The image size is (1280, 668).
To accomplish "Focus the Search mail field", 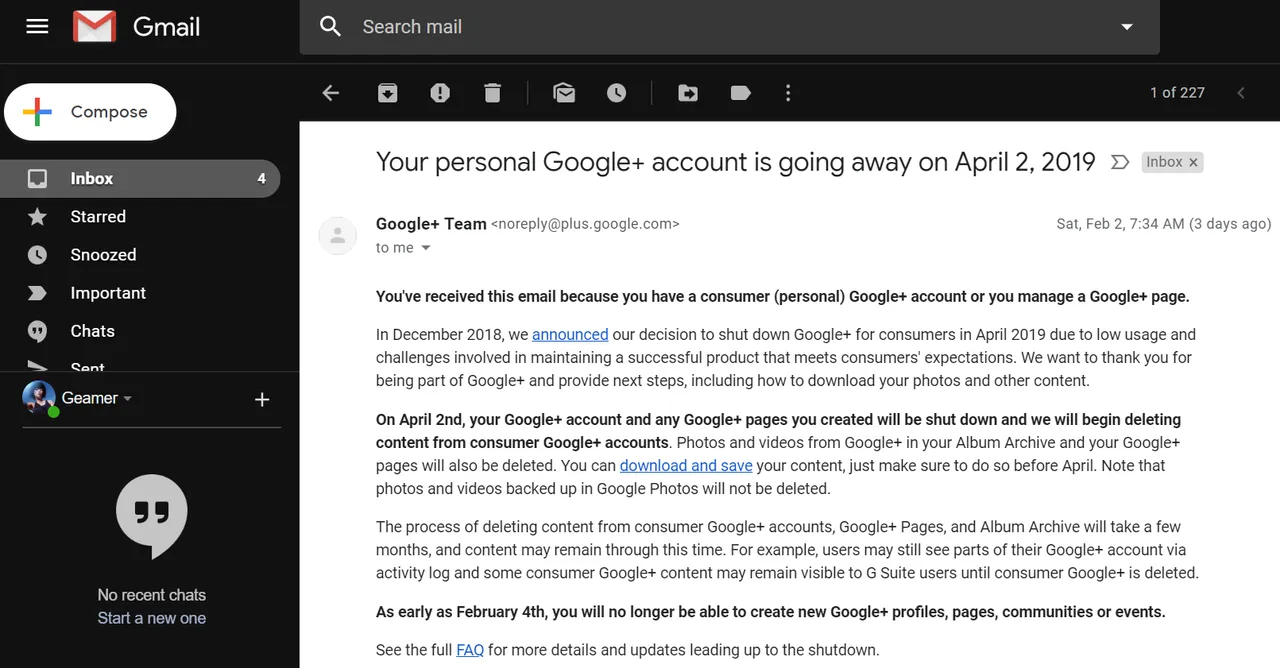I will tap(730, 27).
